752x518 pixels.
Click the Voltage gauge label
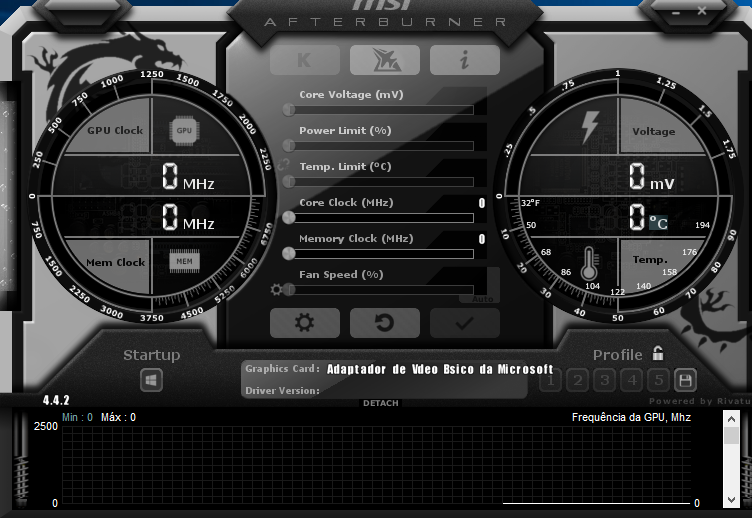point(654,131)
